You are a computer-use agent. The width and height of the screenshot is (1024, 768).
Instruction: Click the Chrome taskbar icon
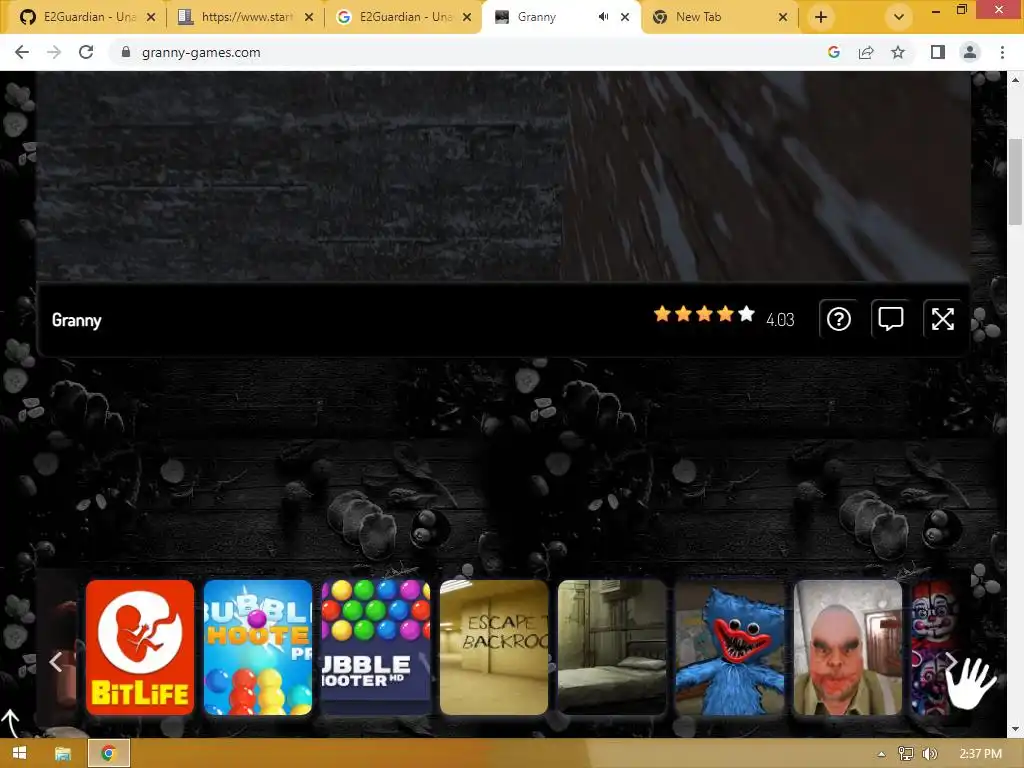pyautogui.click(x=108, y=754)
